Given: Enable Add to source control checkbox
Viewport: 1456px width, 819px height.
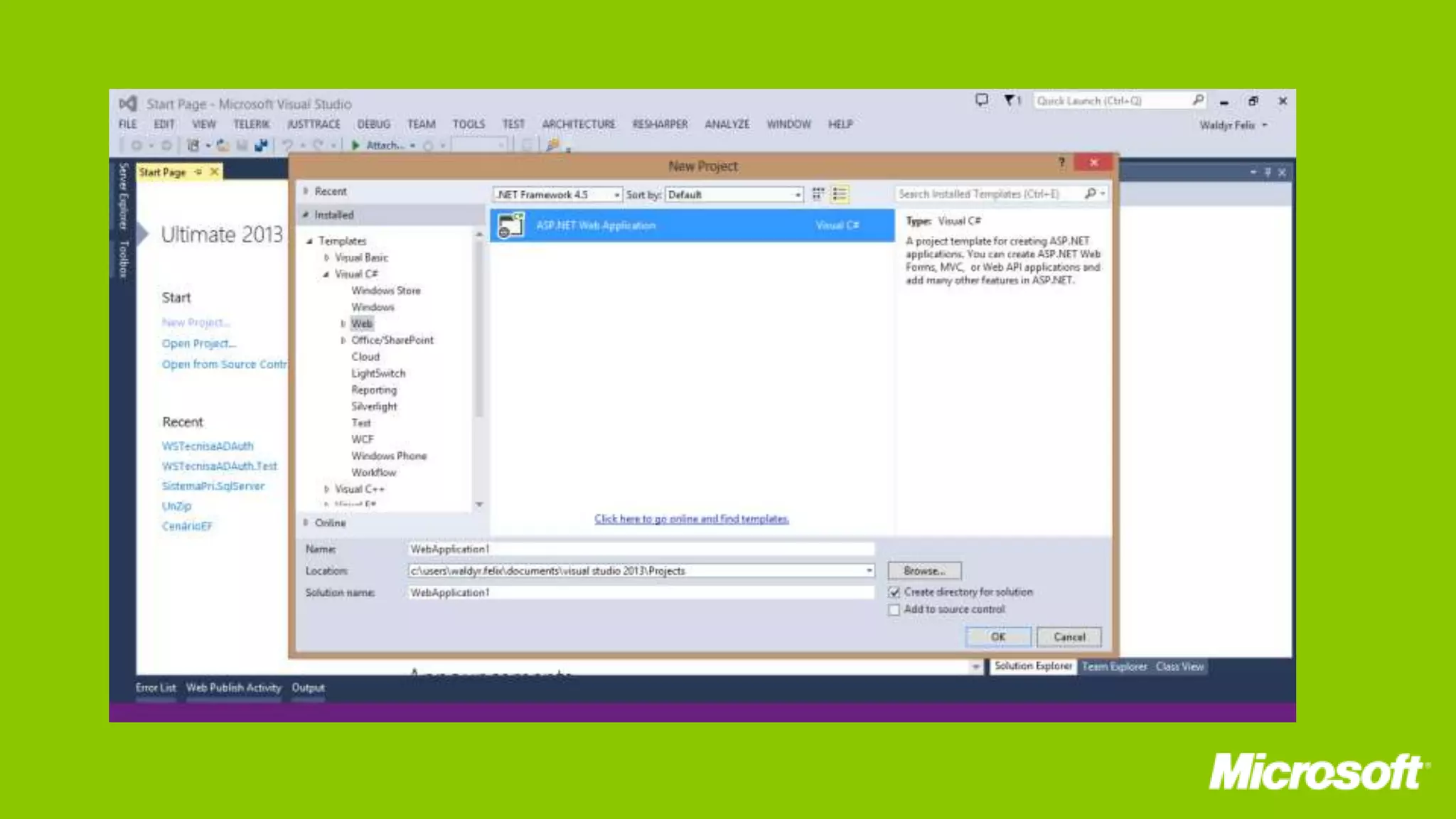Looking at the screenshot, I should click(x=894, y=610).
